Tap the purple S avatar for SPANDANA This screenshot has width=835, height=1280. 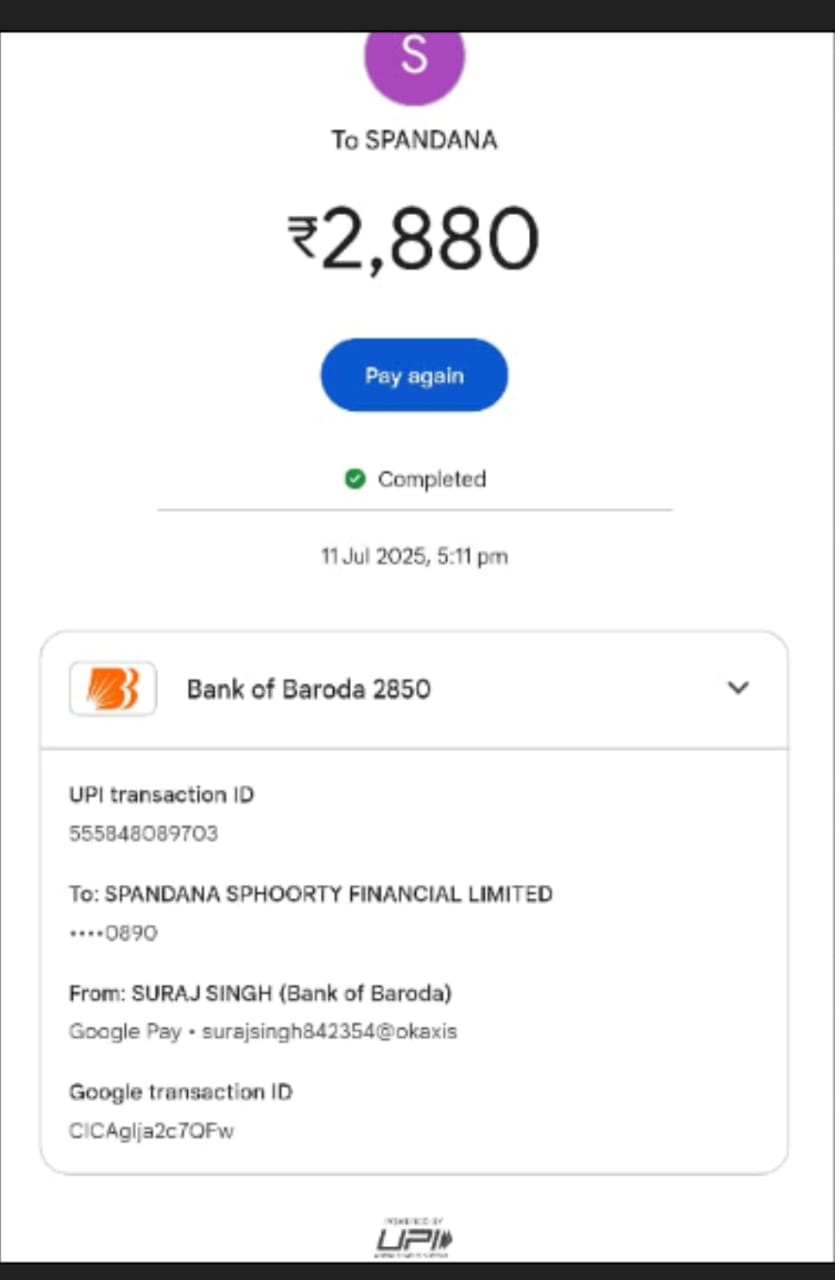(x=414, y=60)
